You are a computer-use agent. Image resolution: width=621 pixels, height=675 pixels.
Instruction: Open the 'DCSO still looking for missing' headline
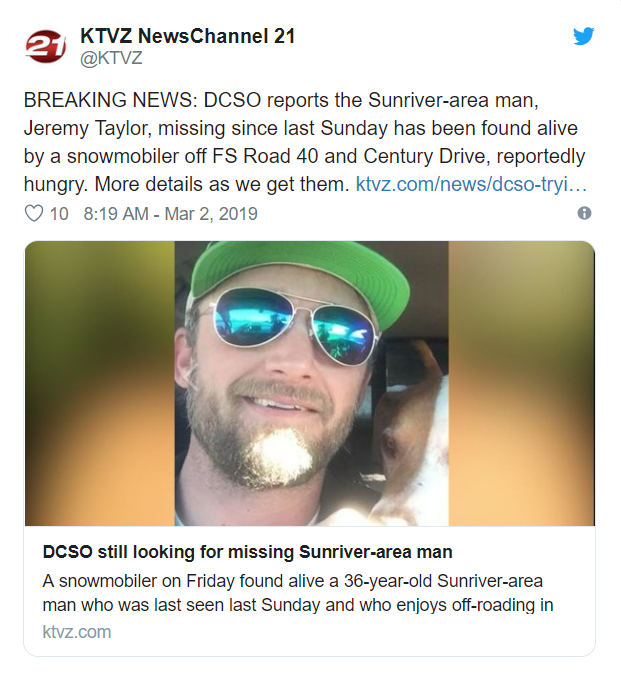(x=247, y=552)
